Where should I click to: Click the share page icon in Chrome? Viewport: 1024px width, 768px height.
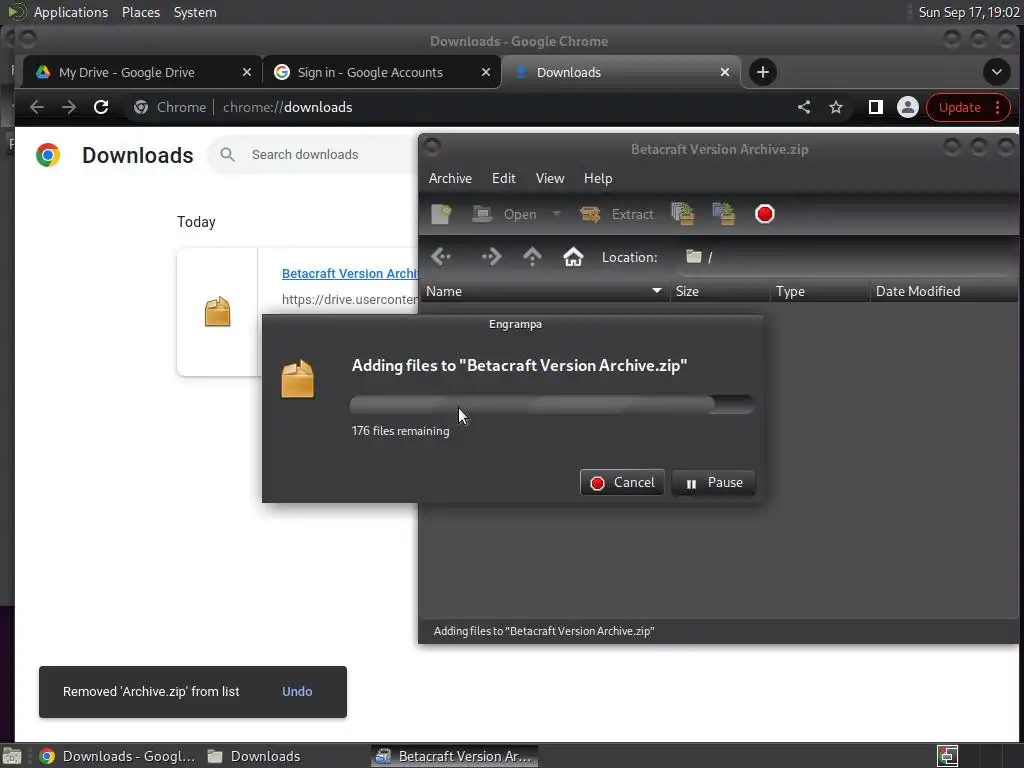804,107
